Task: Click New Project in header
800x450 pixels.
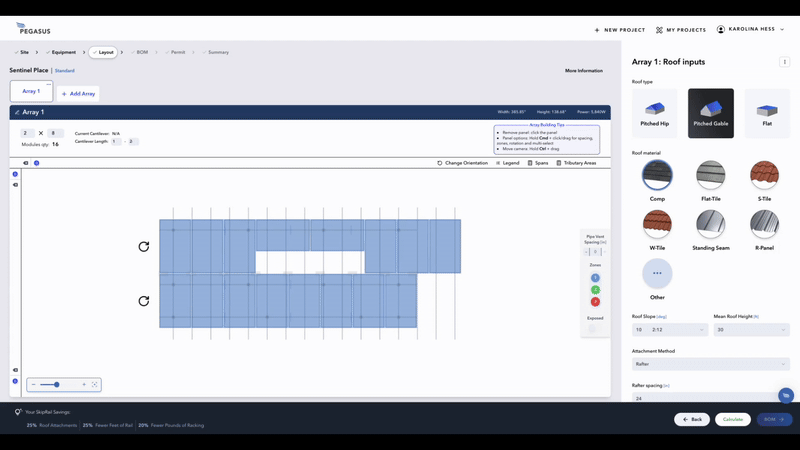Action: [x=620, y=30]
